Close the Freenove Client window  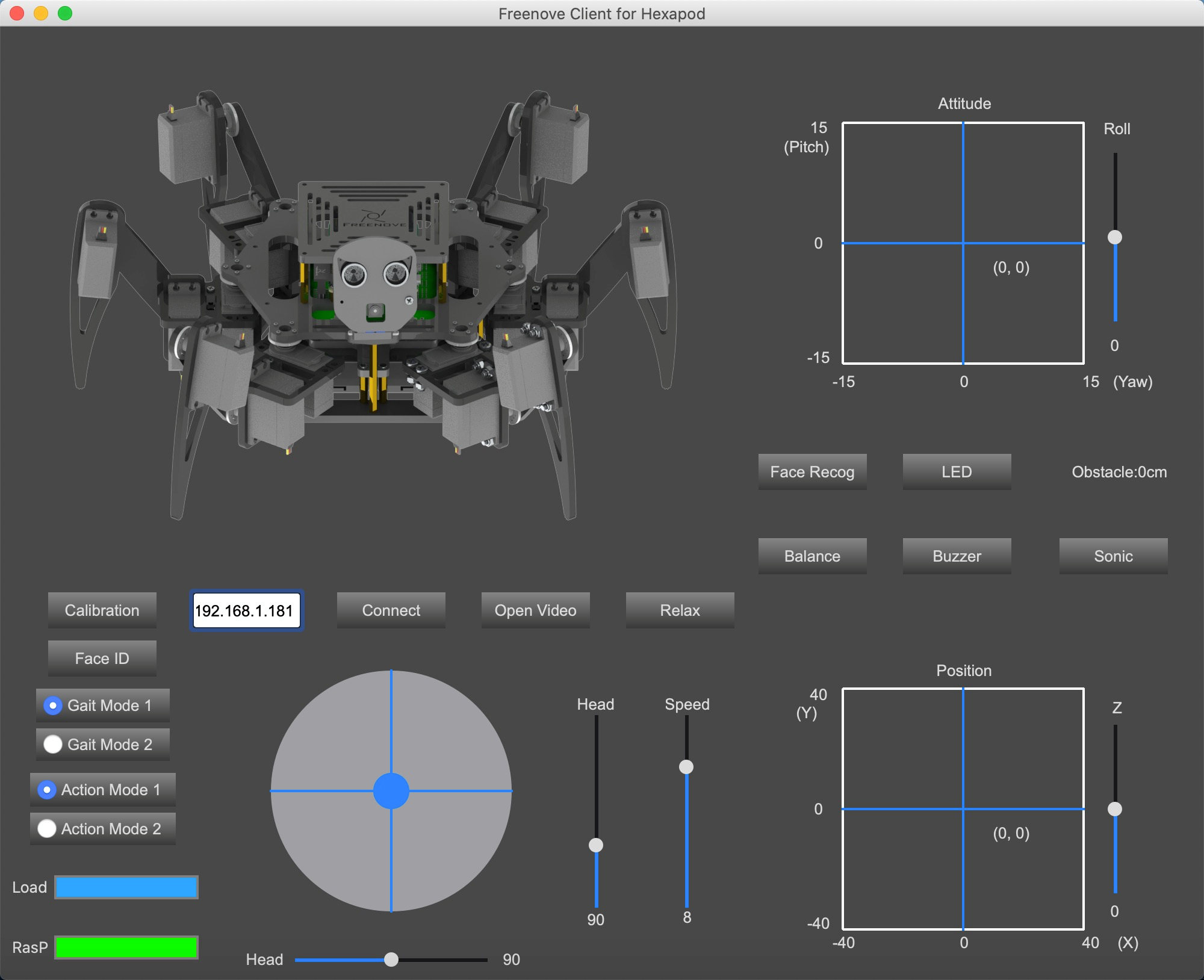pyautogui.click(x=17, y=13)
